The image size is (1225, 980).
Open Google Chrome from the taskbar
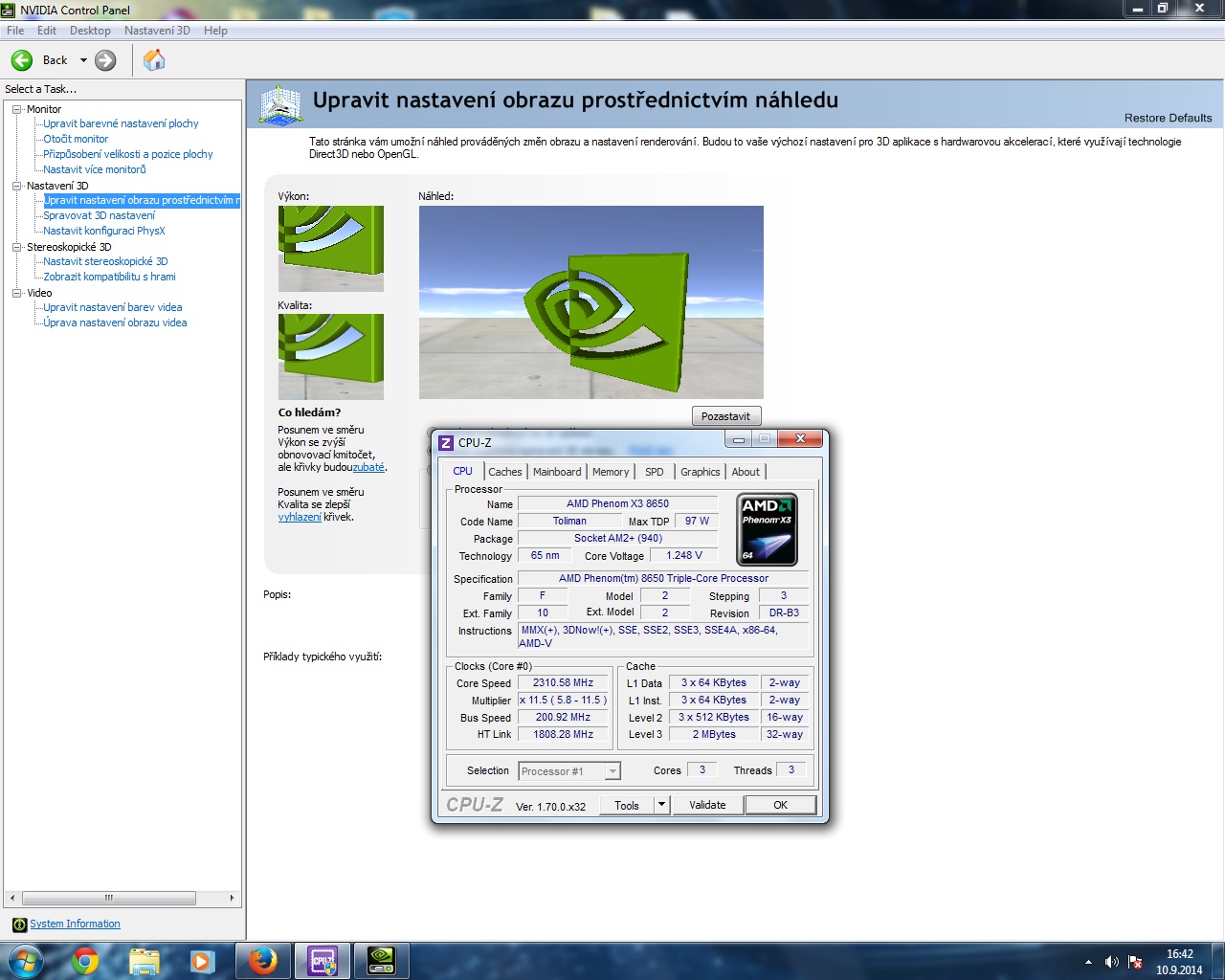point(86,961)
